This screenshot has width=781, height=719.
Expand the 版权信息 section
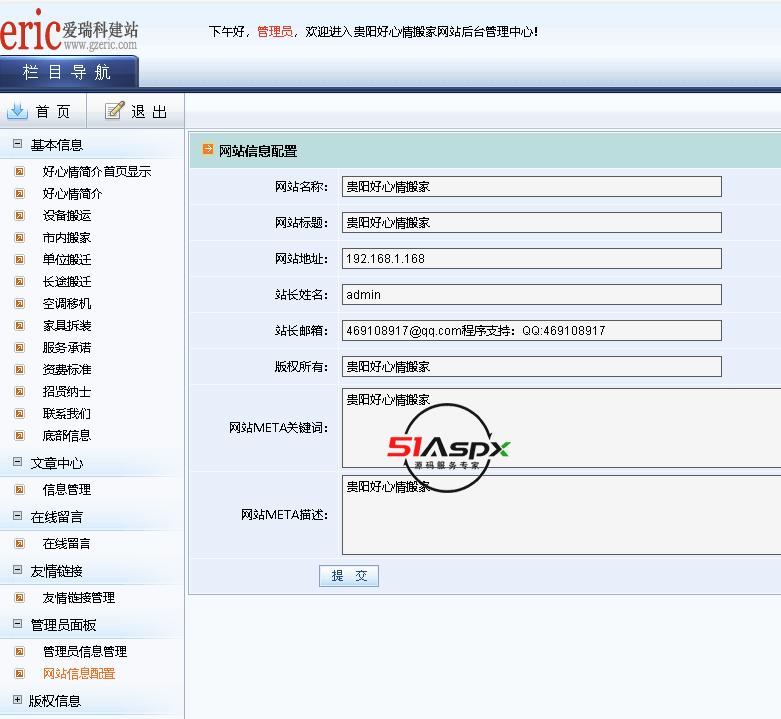17,700
